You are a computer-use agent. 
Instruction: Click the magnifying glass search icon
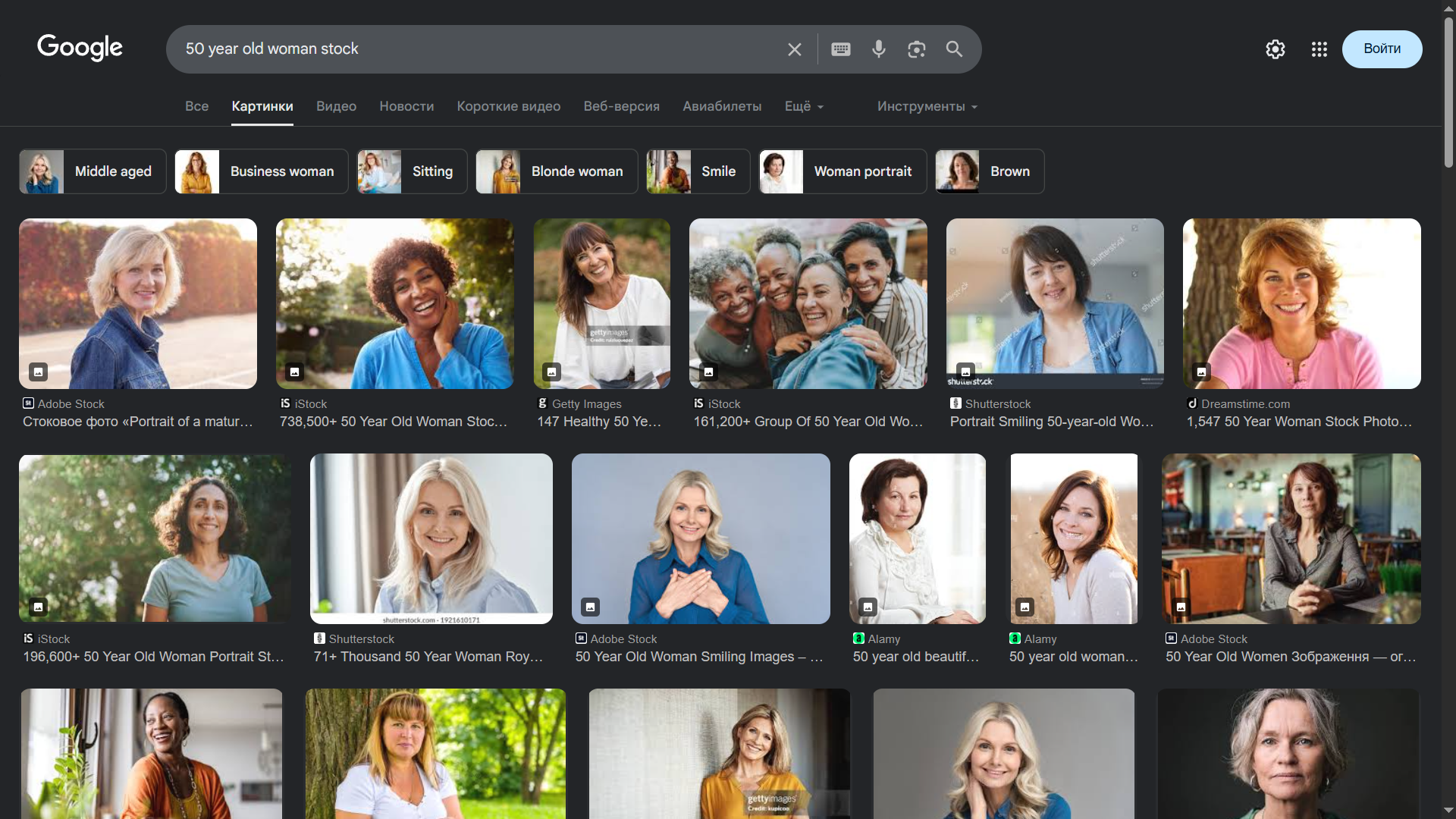coord(954,49)
